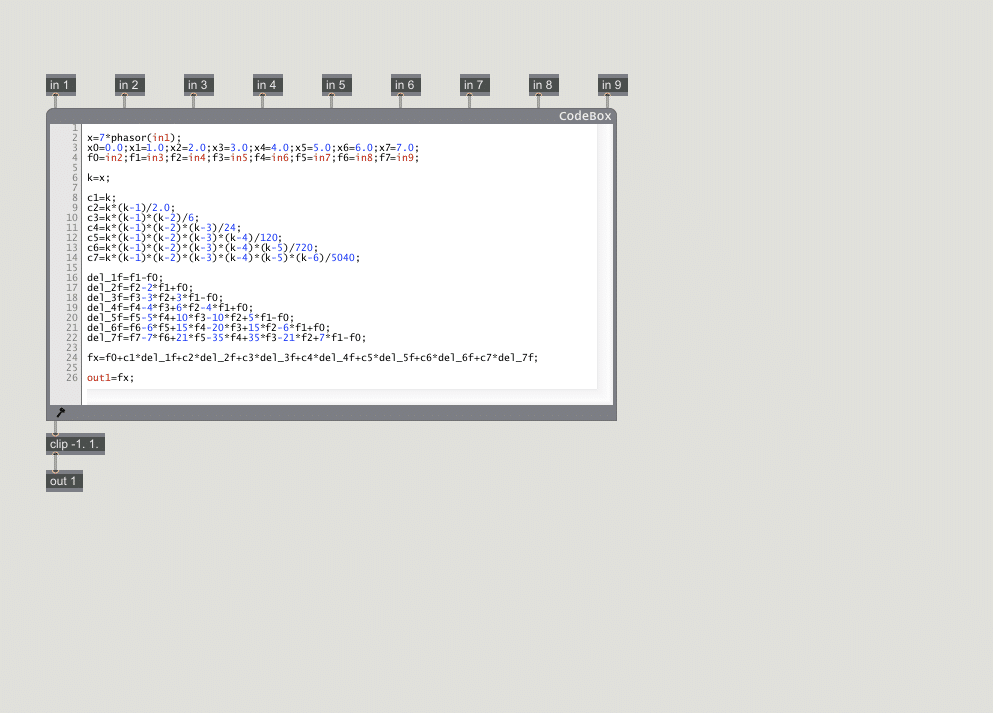993x713 pixels.
Task: Click the CodeBox label text
Action: 585,115
